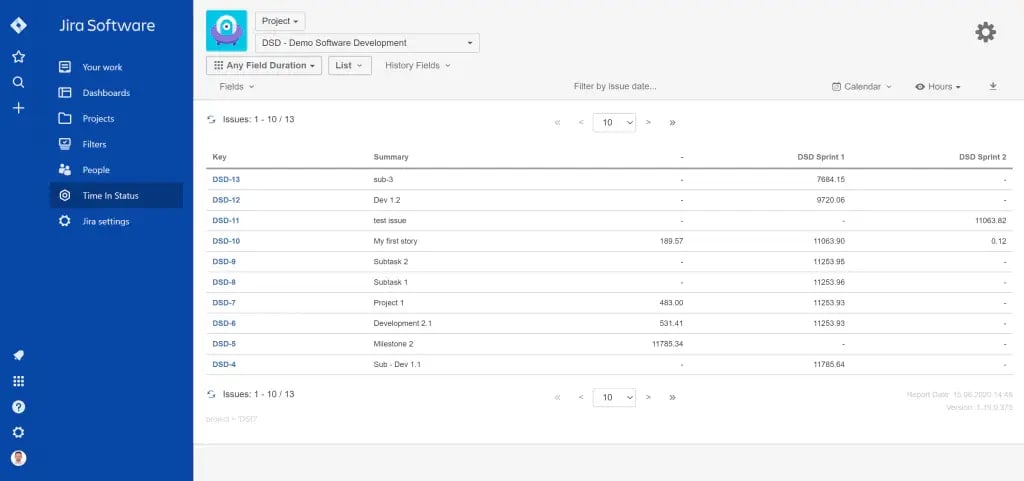Go to last page in top pager
The image size is (1024, 481).
[x=672, y=123]
